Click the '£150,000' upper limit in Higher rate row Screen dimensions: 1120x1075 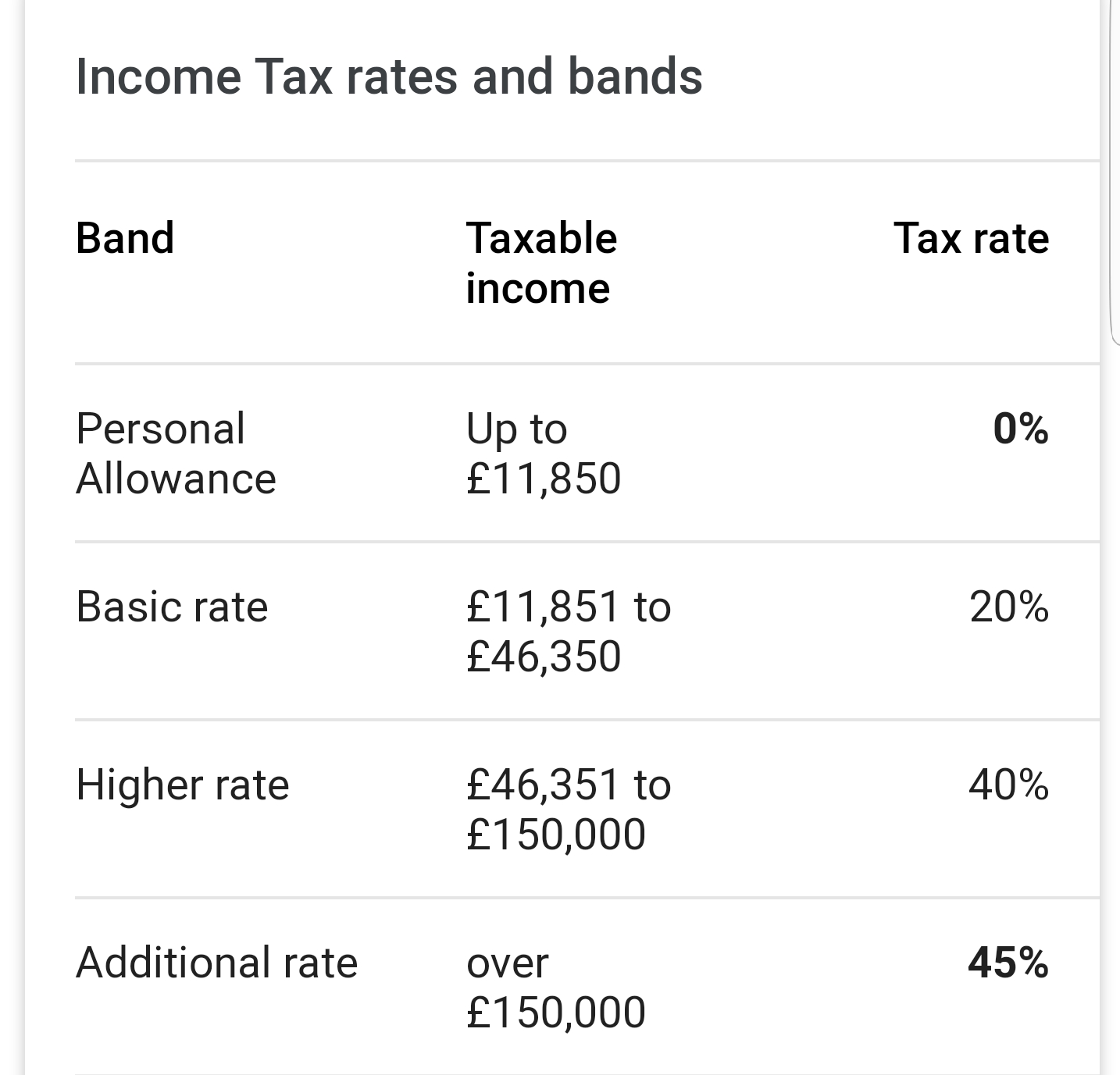point(556,835)
